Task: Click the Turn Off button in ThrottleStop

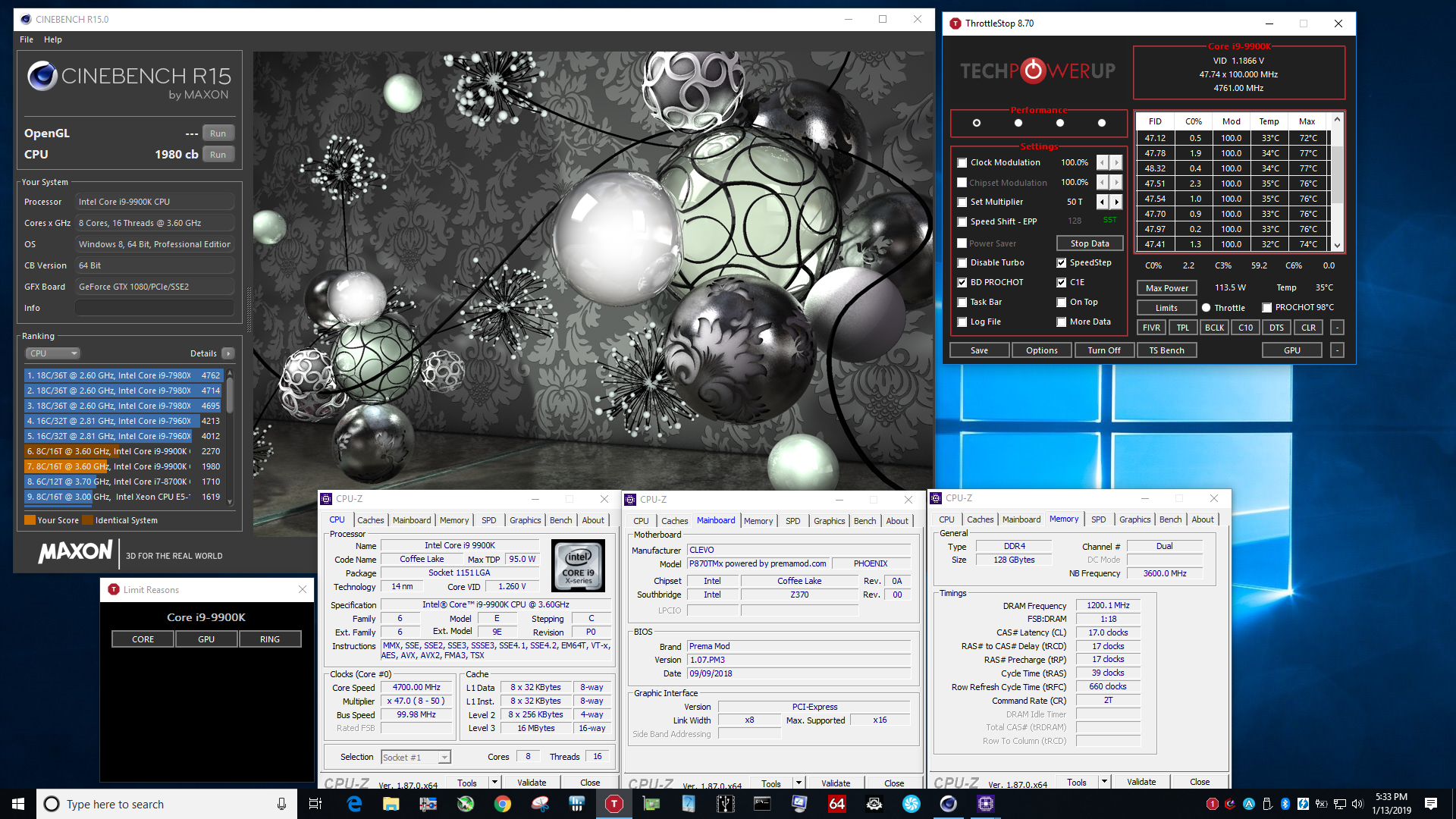Action: [1104, 350]
